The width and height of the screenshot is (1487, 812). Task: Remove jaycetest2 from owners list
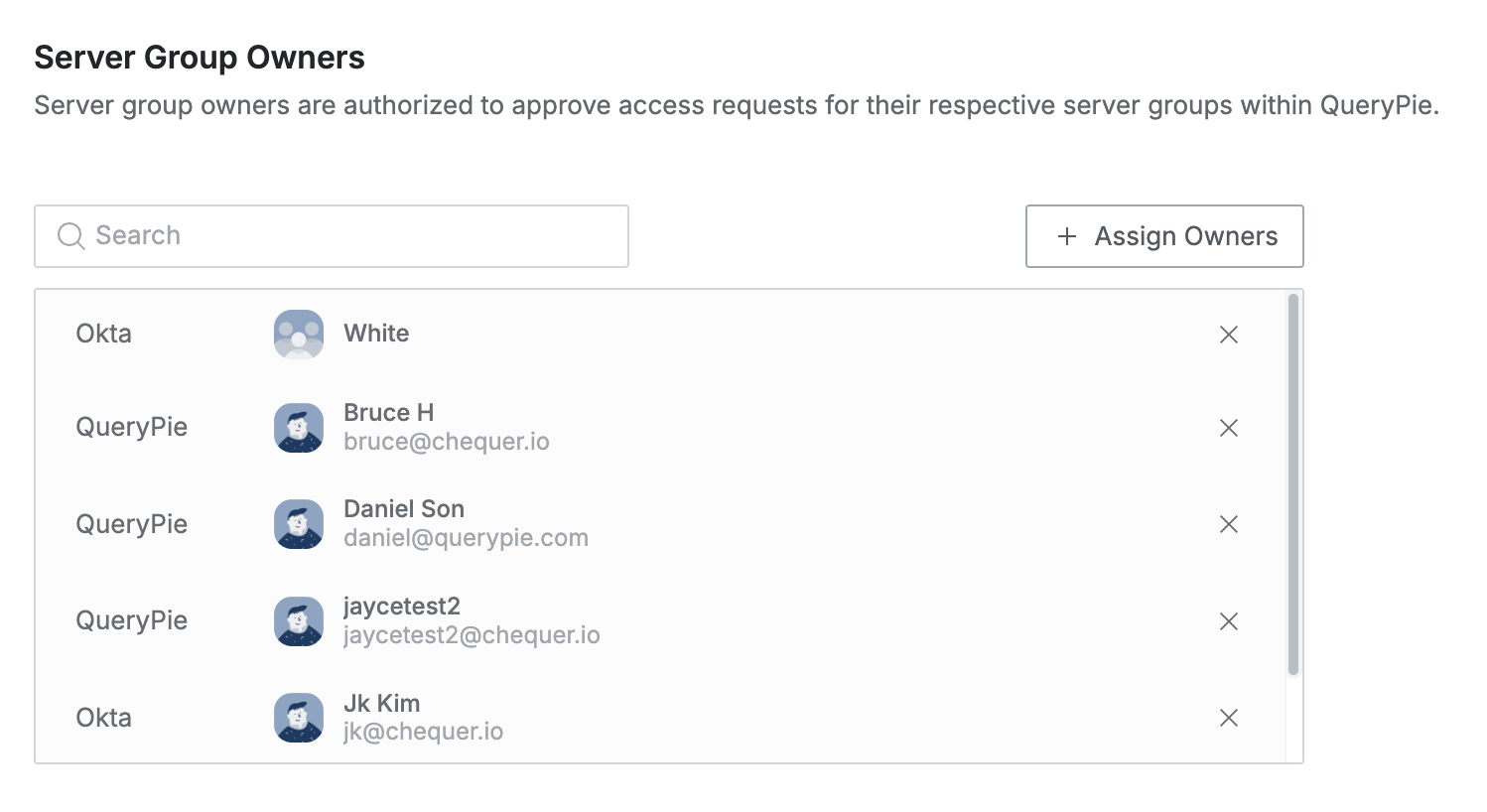pyautogui.click(x=1228, y=621)
